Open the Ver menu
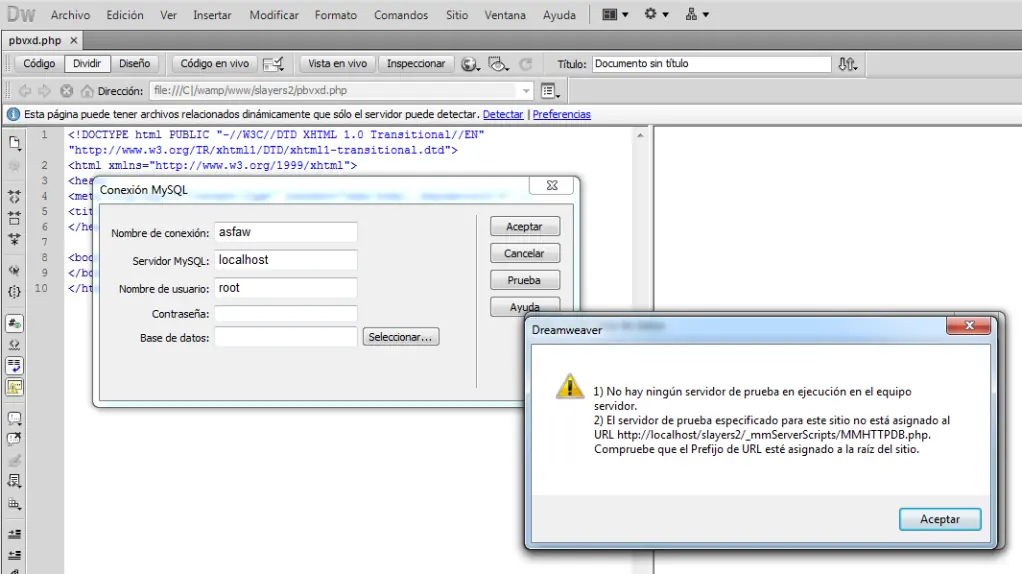 168,14
